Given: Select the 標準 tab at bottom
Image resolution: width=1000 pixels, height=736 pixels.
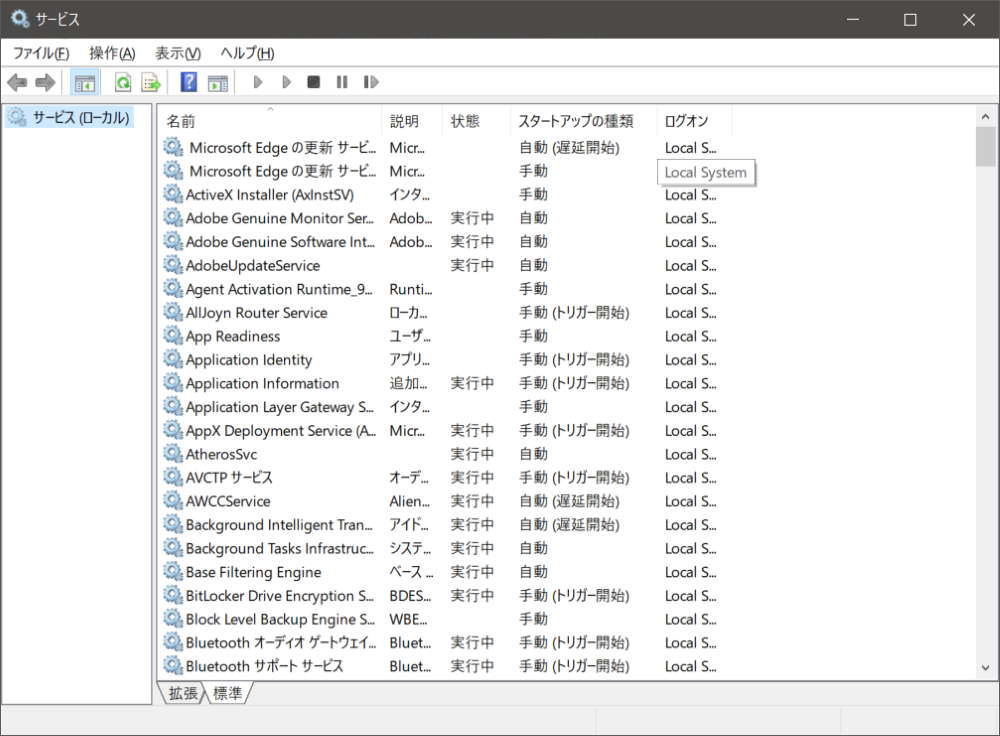Looking at the screenshot, I should (227, 693).
